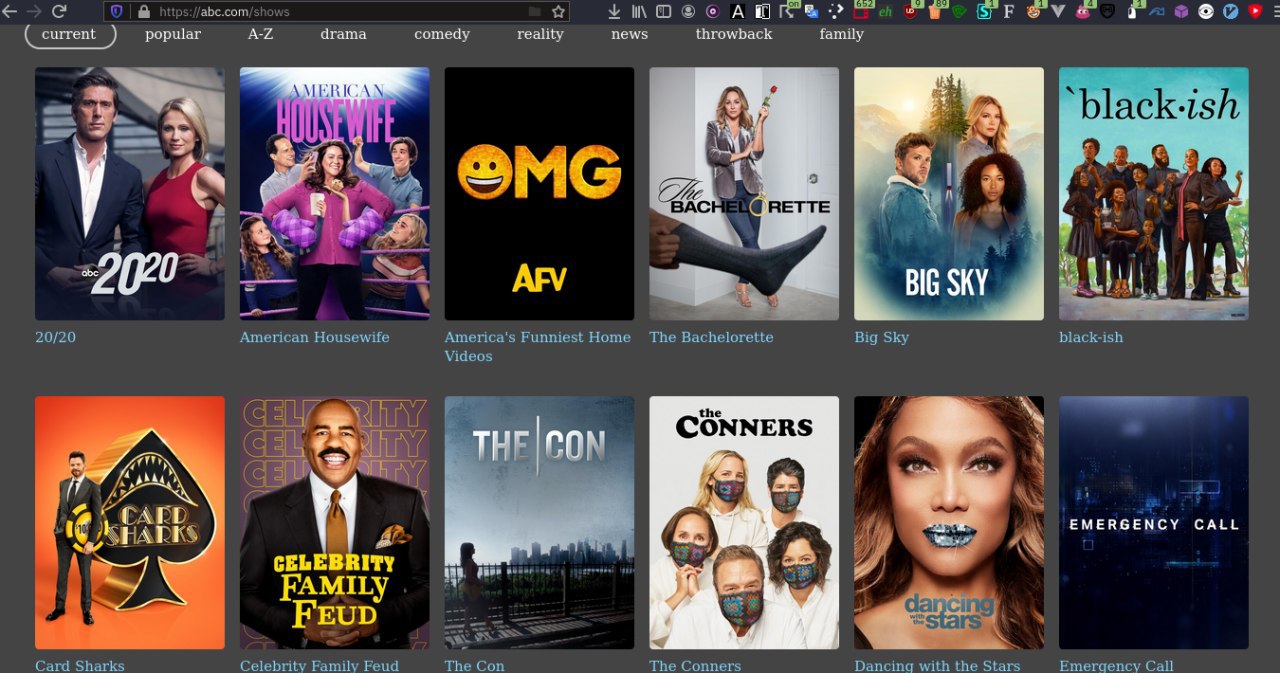Open the Dancing with the Stars poster
1280x673 pixels.
tap(949, 523)
